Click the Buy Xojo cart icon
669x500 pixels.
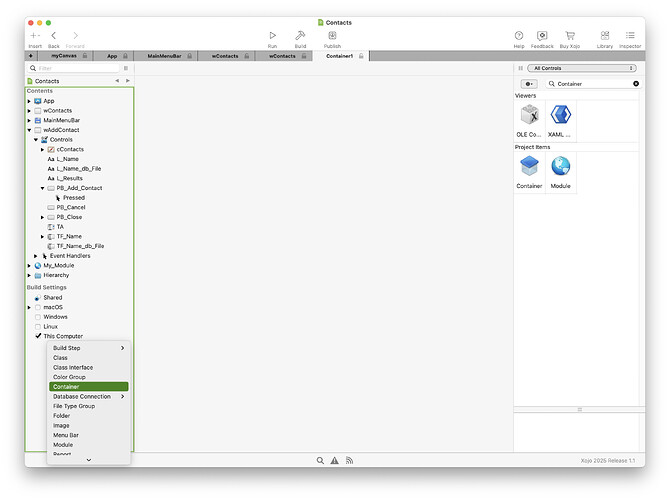570,35
